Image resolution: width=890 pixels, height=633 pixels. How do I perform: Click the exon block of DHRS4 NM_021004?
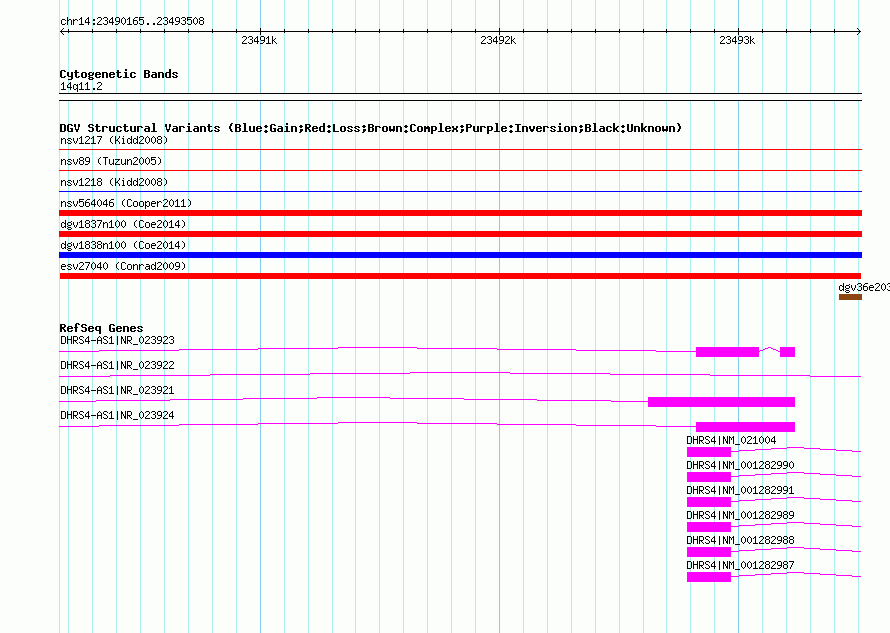coord(709,452)
